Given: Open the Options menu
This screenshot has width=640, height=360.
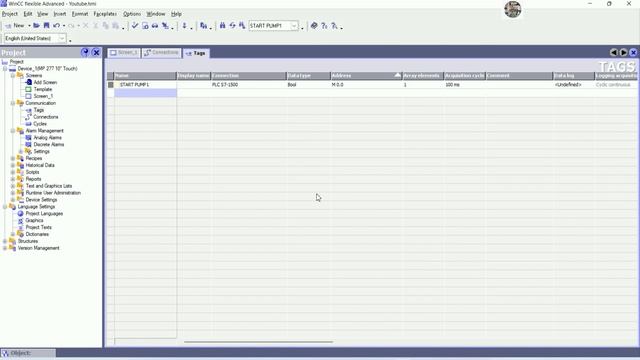Looking at the screenshot, I should (132, 14).
